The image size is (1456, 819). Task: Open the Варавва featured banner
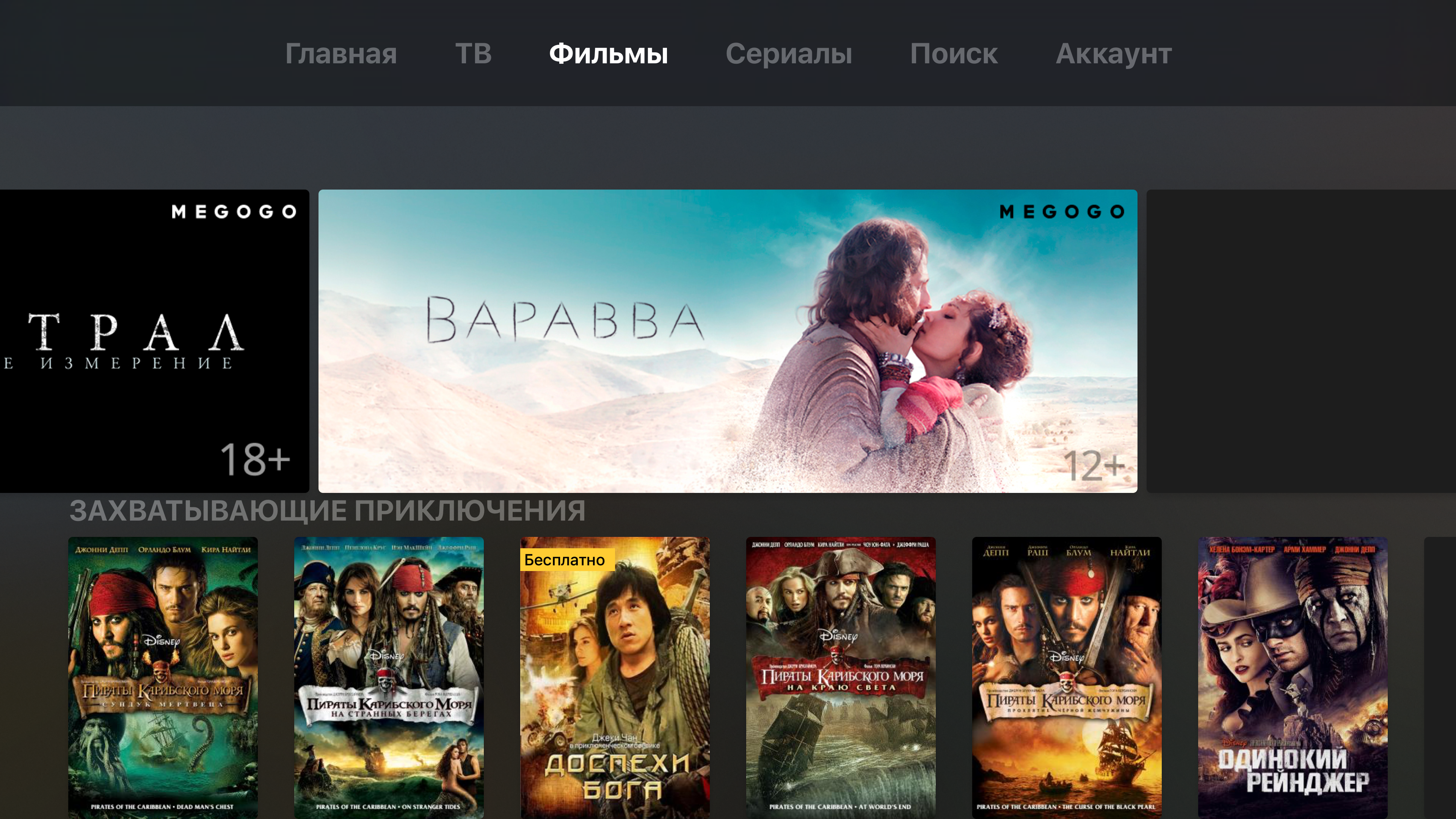(728, 341)
